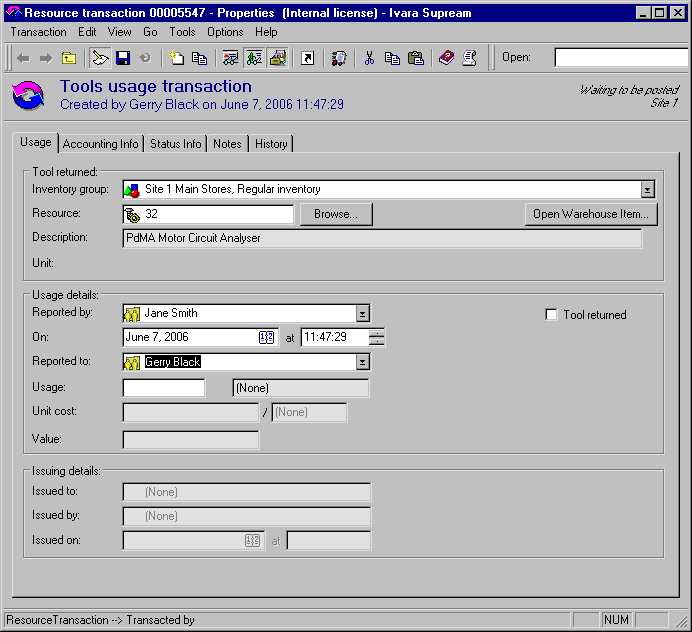
Task: Expand the Inventory group dropdown
Action: coord(647,189)
